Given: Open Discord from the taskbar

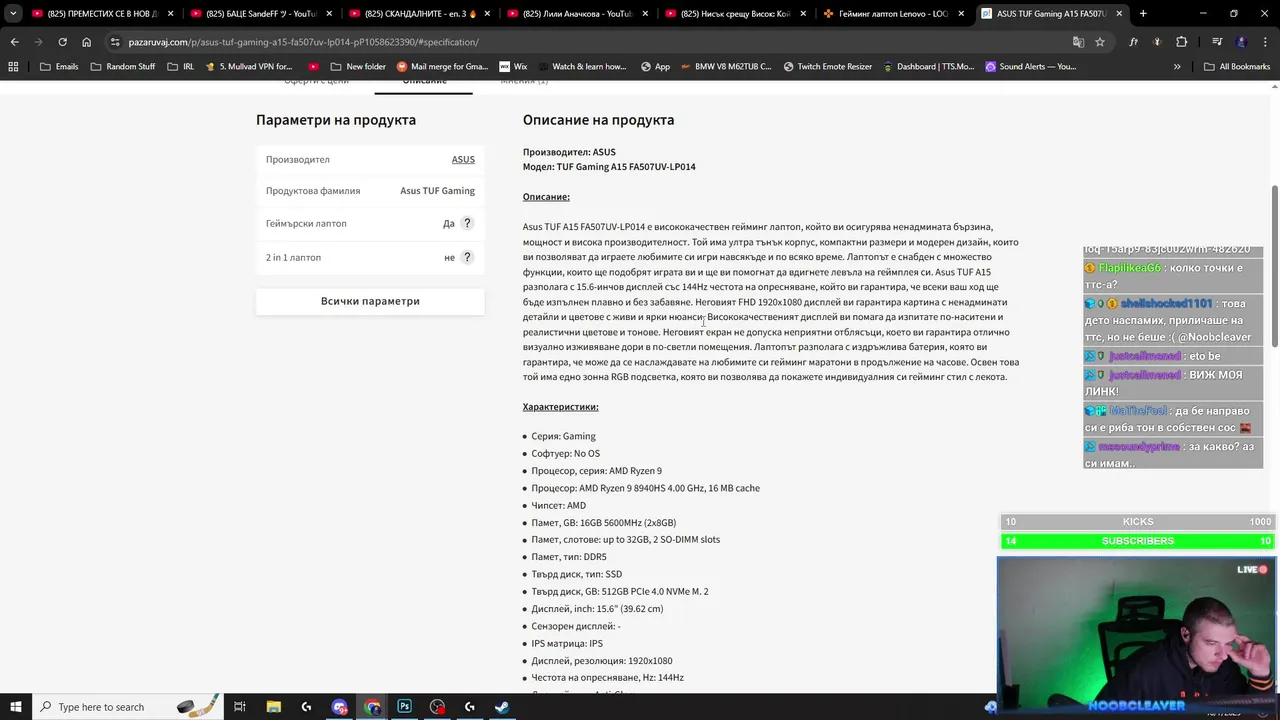Looking at the screenshot, I should pyautogui.click(x=339, y=707).
